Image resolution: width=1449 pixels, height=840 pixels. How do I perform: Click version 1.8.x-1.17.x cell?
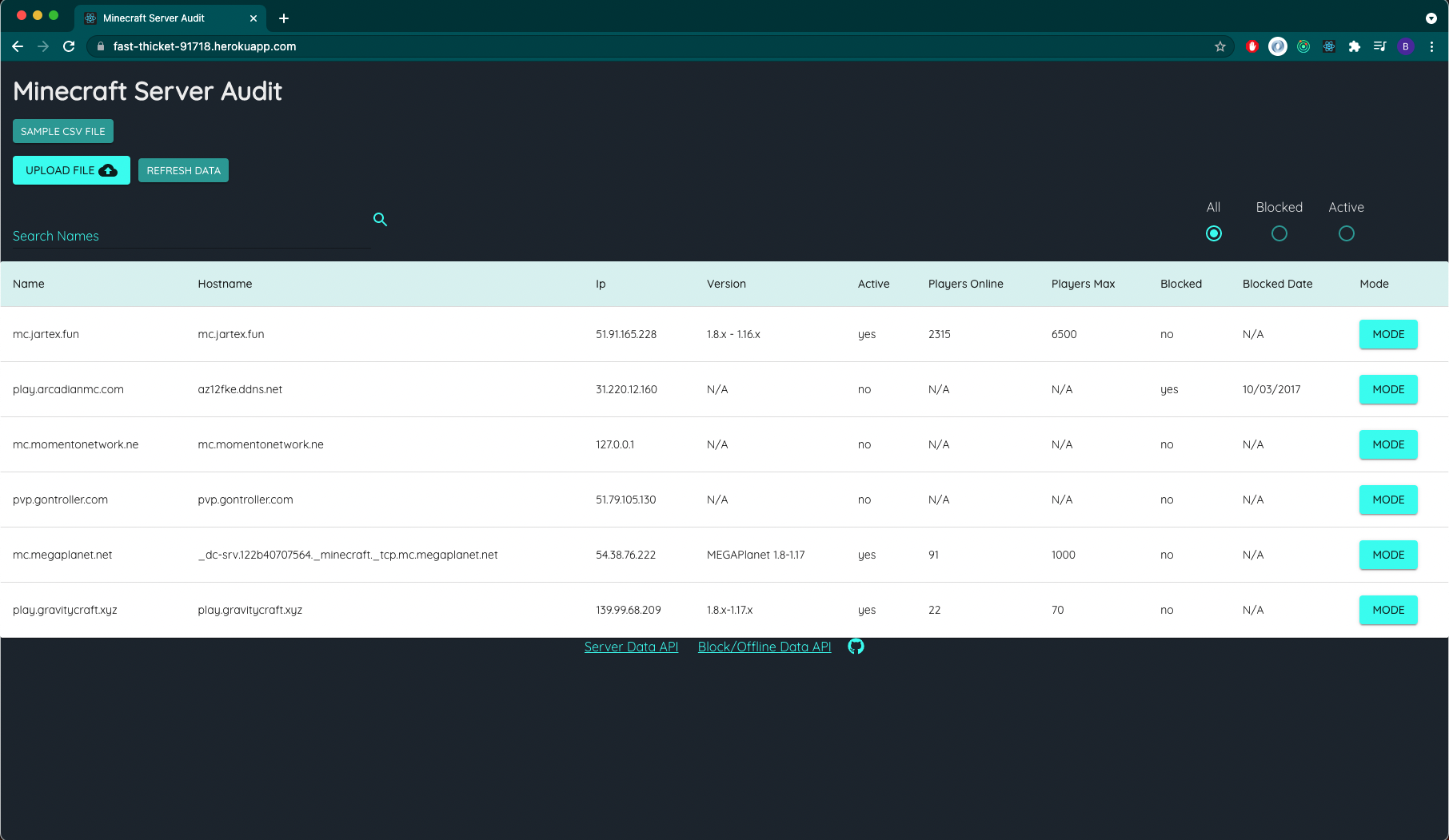pyautogui.click(x=730, y=610)
